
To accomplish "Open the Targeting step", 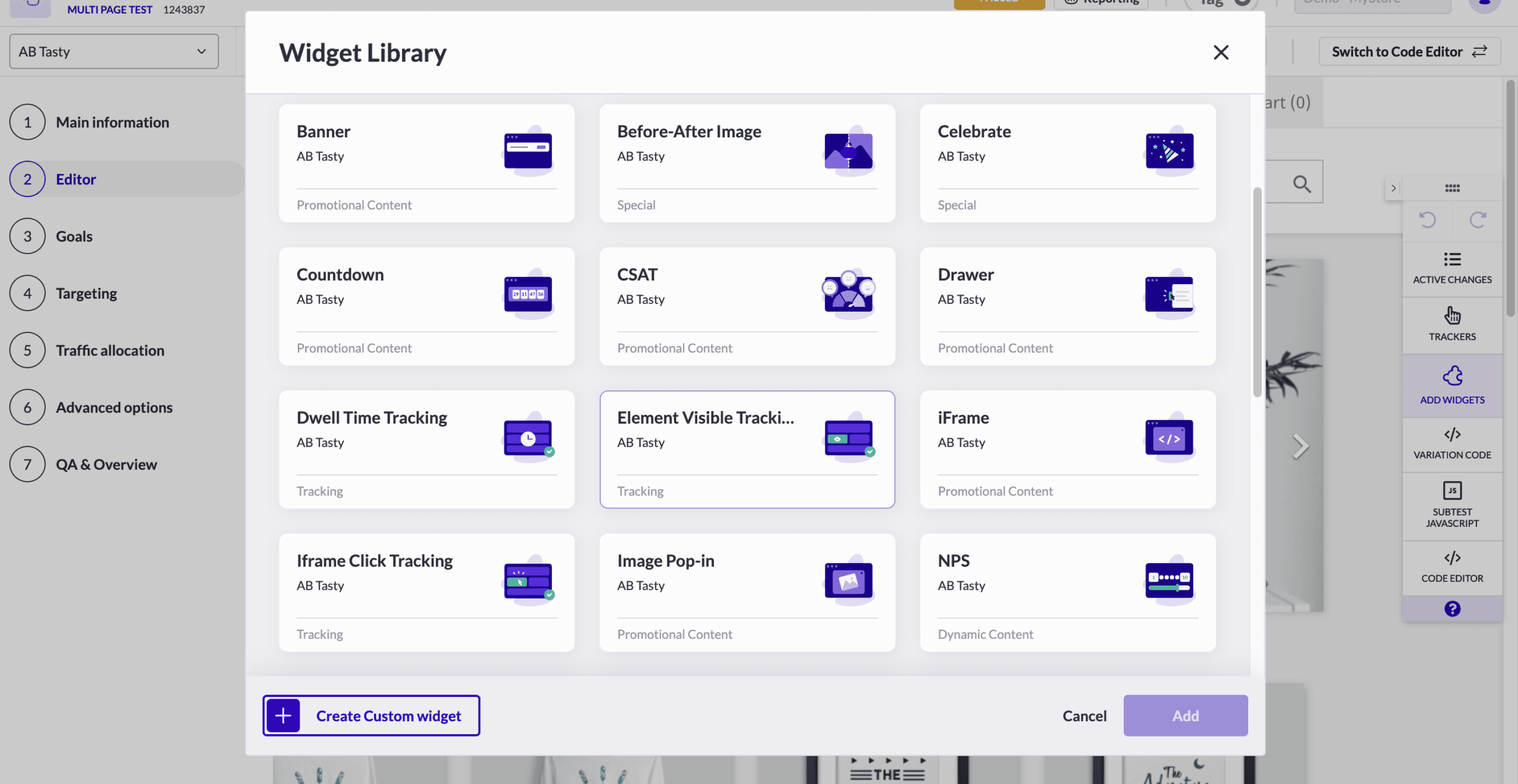I will click(x=86, y=293).
